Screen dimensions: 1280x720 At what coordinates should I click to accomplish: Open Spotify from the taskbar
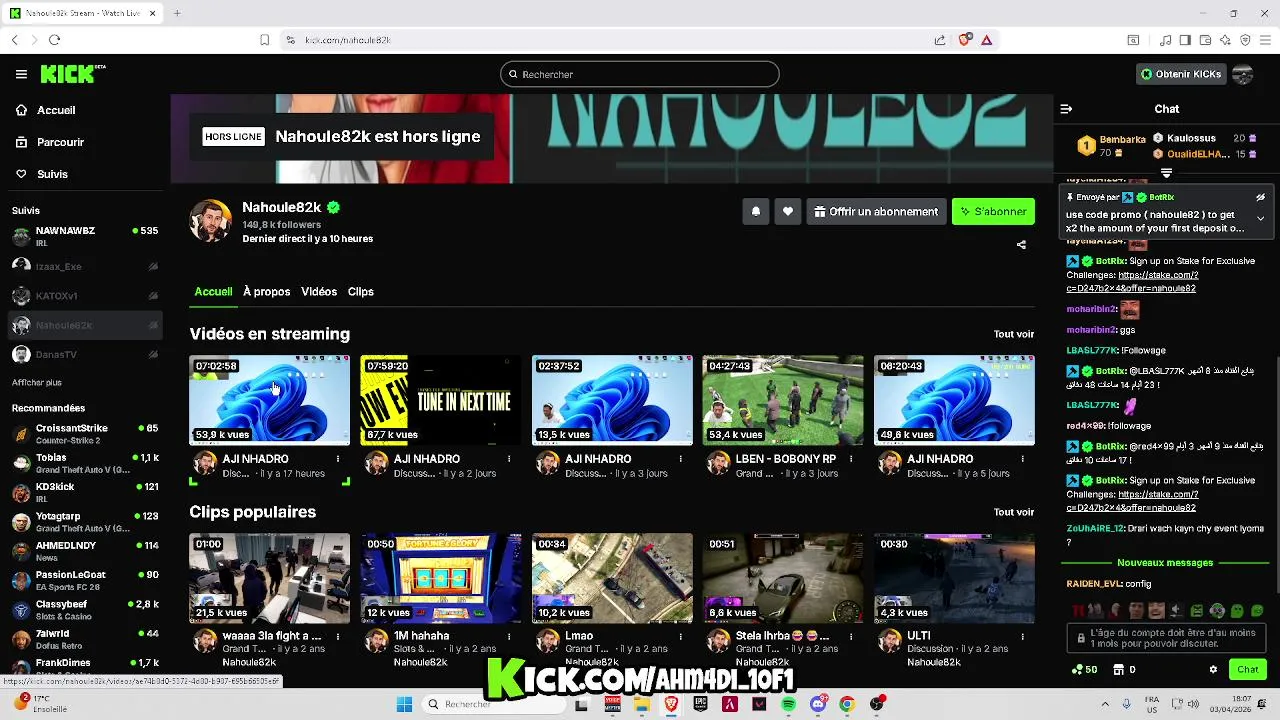pyautogui.click(x=788, y=704)
